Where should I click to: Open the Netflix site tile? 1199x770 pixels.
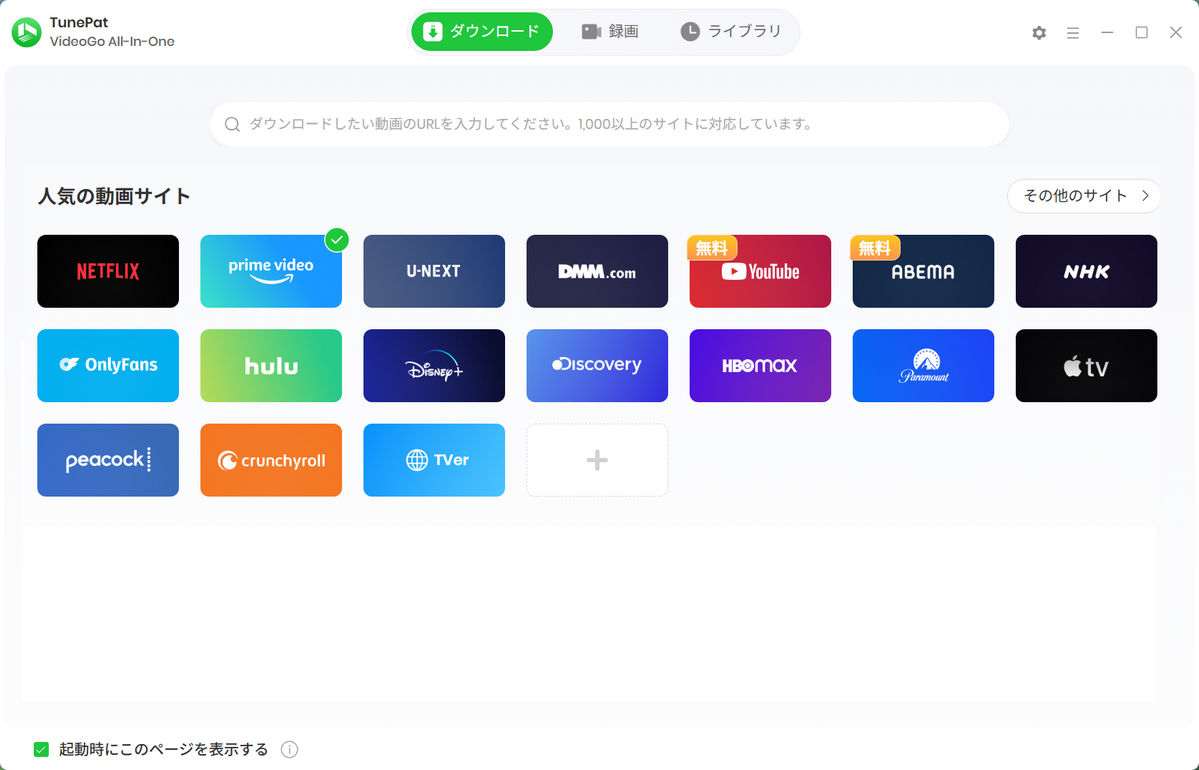[x=108, y=271]
